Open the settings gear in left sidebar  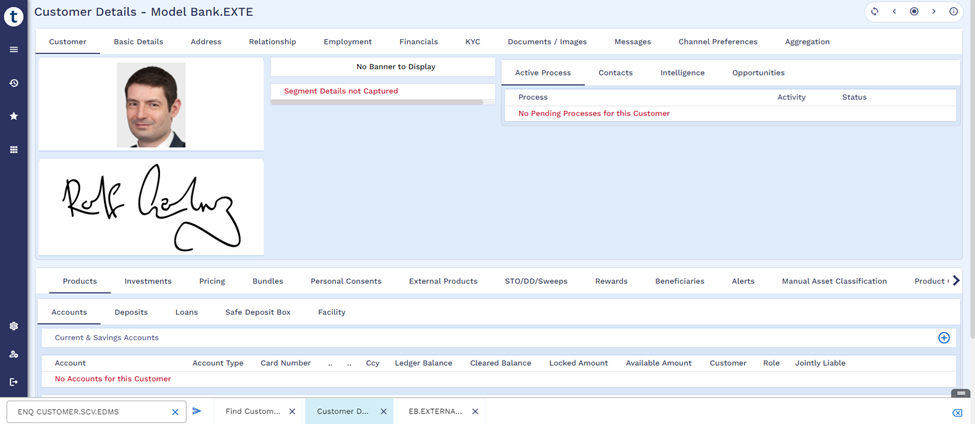click(x=14, y=326)
